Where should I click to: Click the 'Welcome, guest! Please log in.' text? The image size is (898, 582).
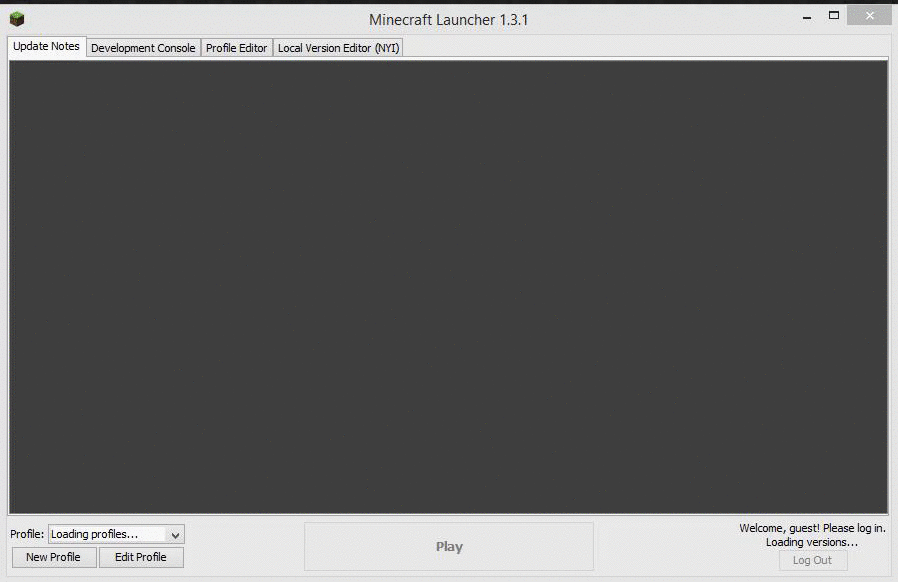coord(812,528)
